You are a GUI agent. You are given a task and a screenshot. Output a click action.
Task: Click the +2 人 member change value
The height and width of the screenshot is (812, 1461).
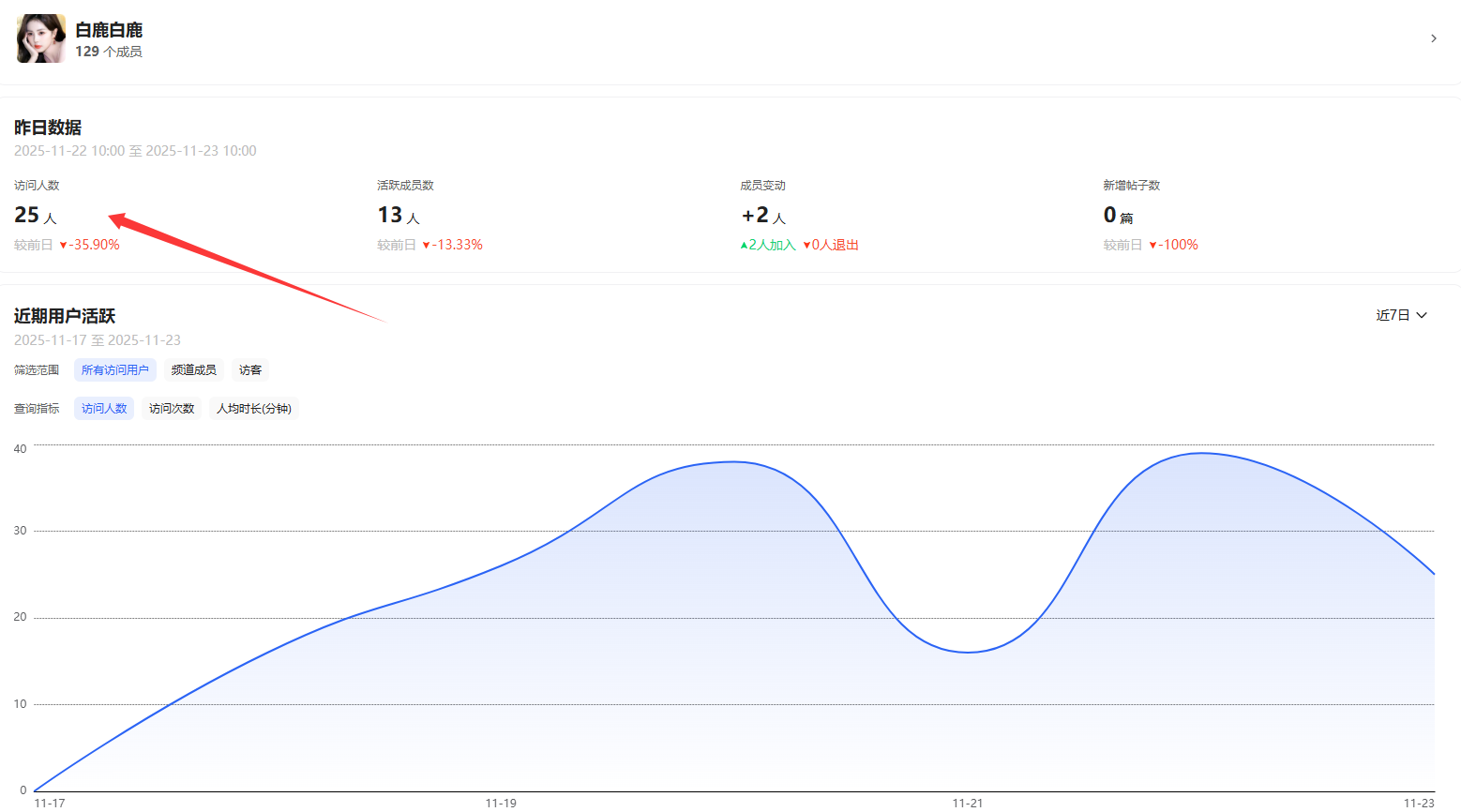click(x=762, y=216)
